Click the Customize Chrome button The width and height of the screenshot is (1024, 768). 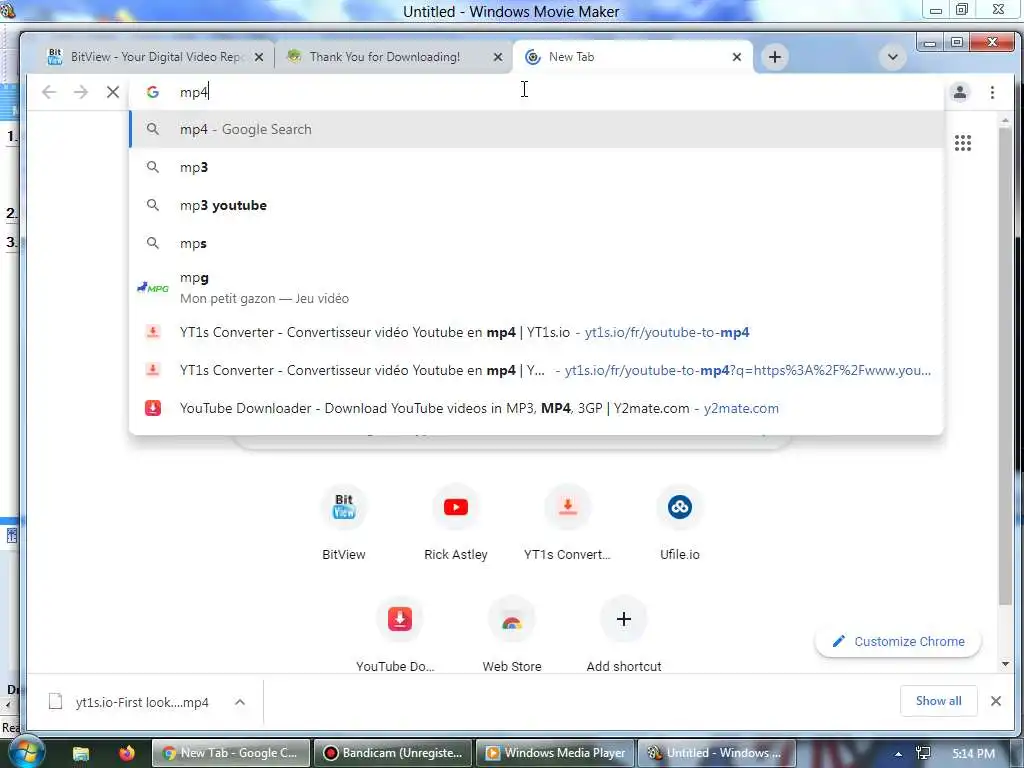click(898, 641)
